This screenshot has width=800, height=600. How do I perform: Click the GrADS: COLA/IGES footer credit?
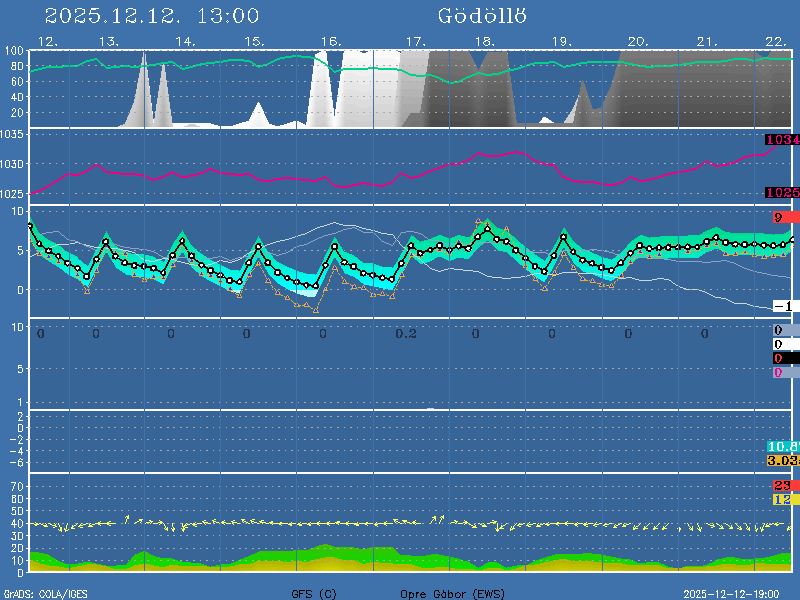point(46,593)
